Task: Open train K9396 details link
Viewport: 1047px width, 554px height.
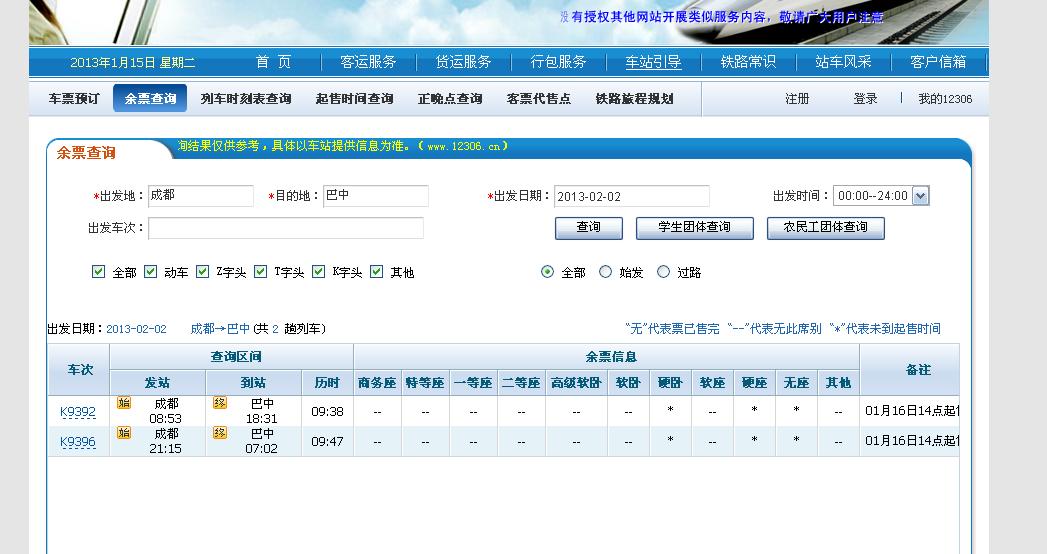Action: [x=78, y=442]
